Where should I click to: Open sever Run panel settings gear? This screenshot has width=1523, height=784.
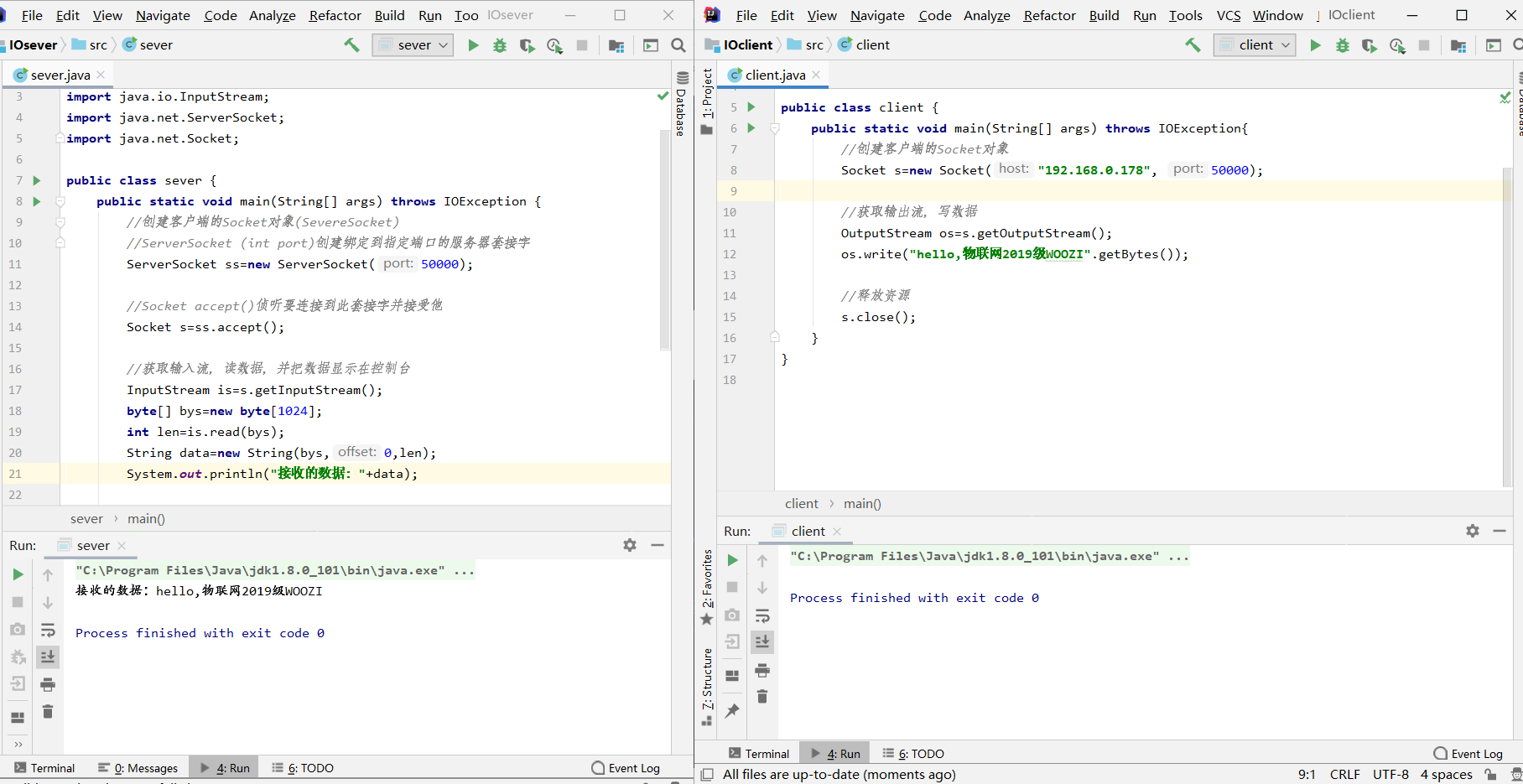pos(630,545)
